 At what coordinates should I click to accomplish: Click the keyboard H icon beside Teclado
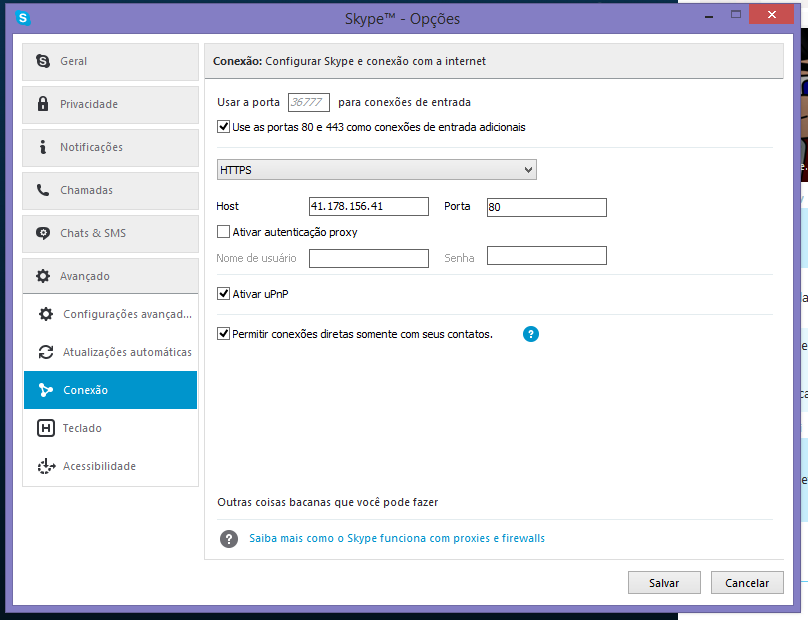(x=46, y=428)
